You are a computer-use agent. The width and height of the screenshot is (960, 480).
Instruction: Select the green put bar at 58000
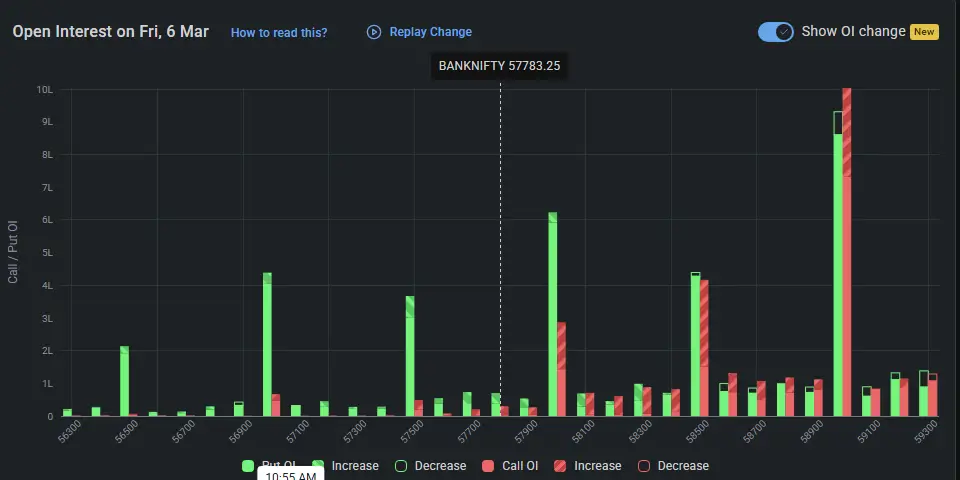(x=552, y=314)
